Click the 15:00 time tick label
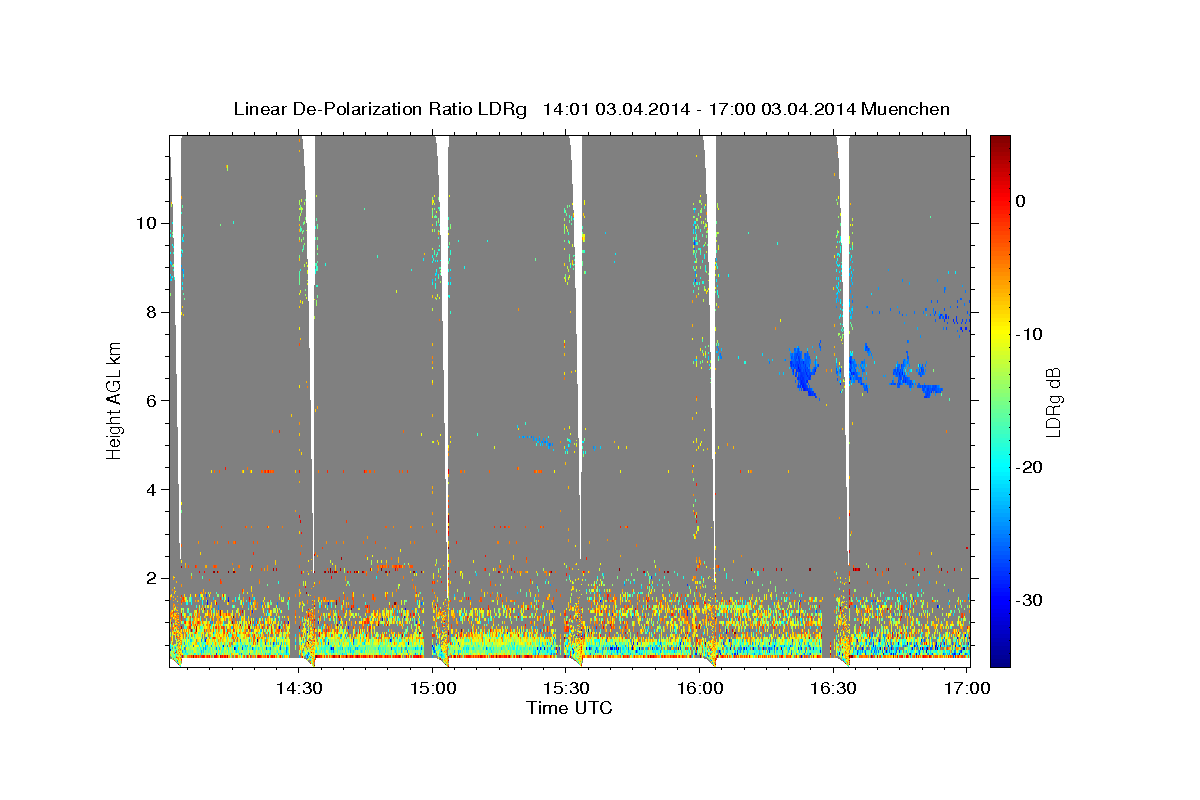Image resolution: width=1200 pixels, height=800 pixels. [433, 688]
